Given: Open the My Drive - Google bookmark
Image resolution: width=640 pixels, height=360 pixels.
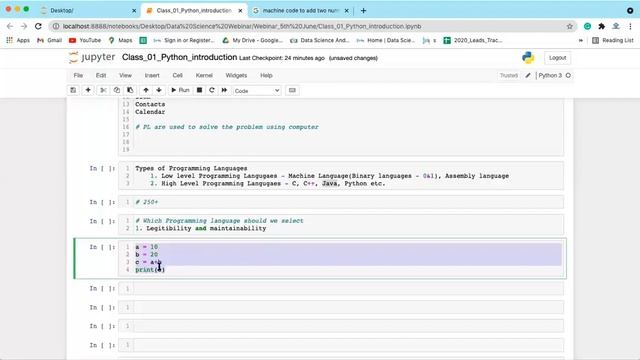Looking at the screenshot, I should click(252, 40).
